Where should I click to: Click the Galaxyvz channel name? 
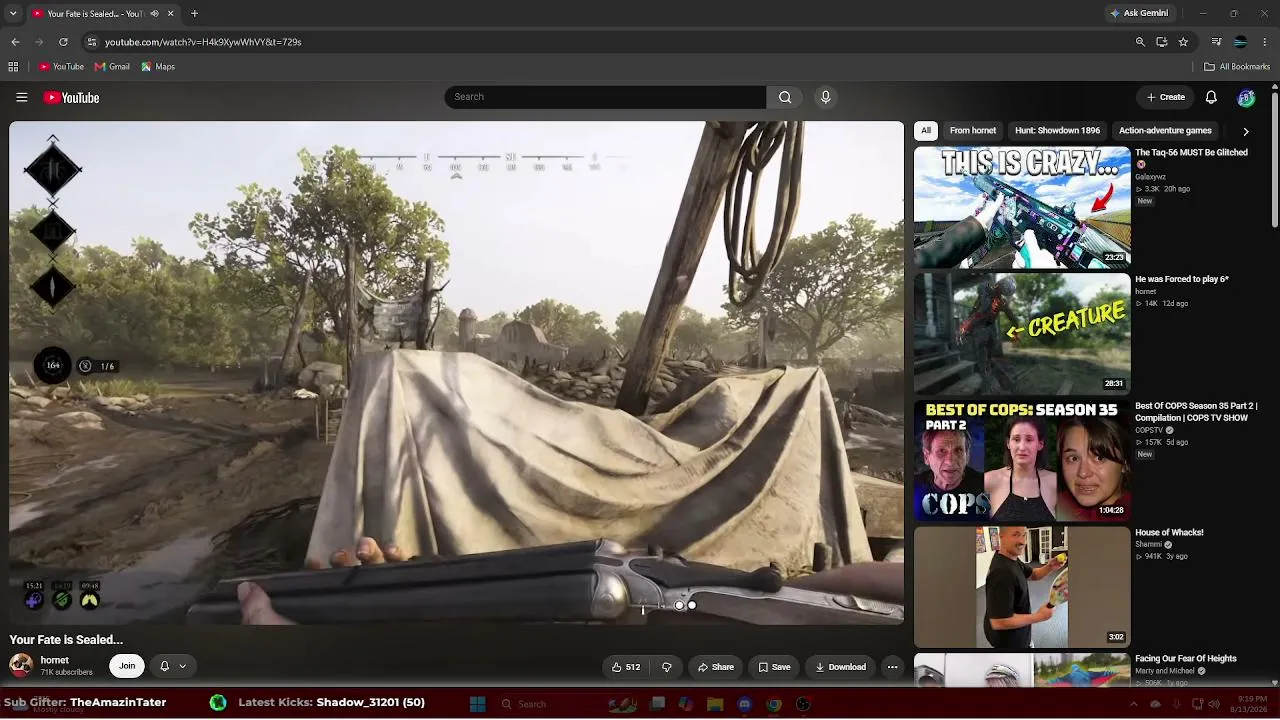click(1150, 177)
